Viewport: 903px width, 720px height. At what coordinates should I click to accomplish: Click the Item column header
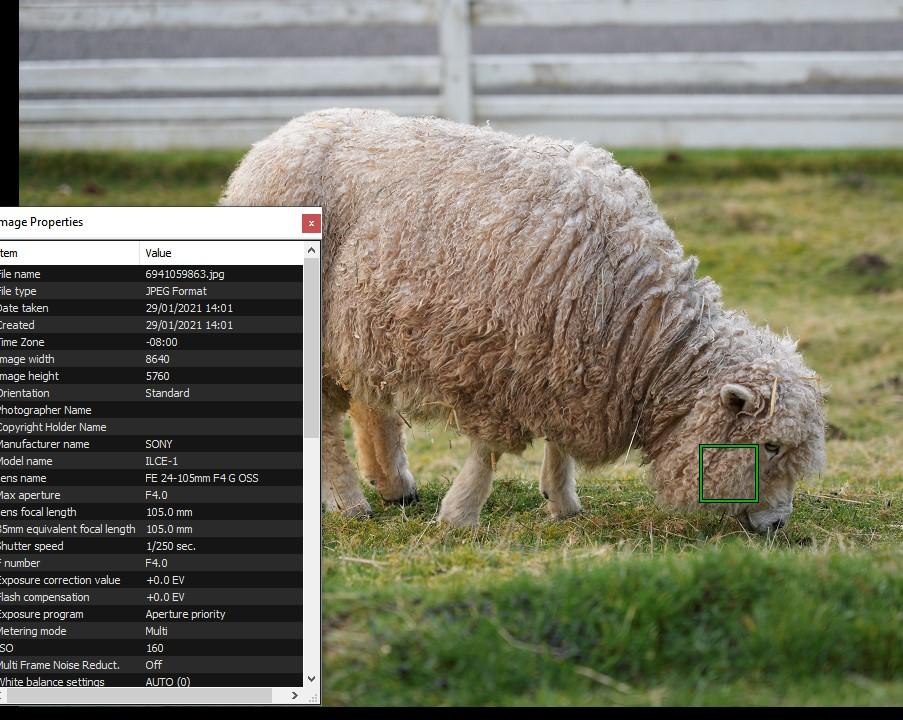tap(69, 253)
